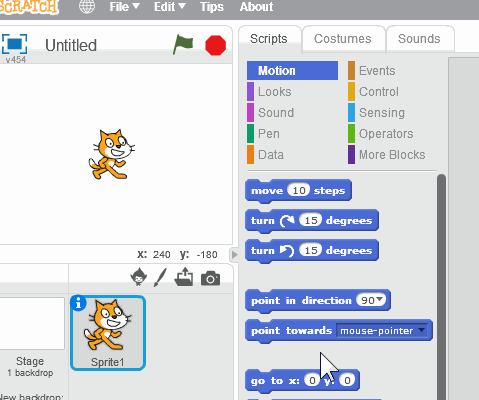Click the cat sprite on the stage
The image size is (479, 400).
point(112,154)
